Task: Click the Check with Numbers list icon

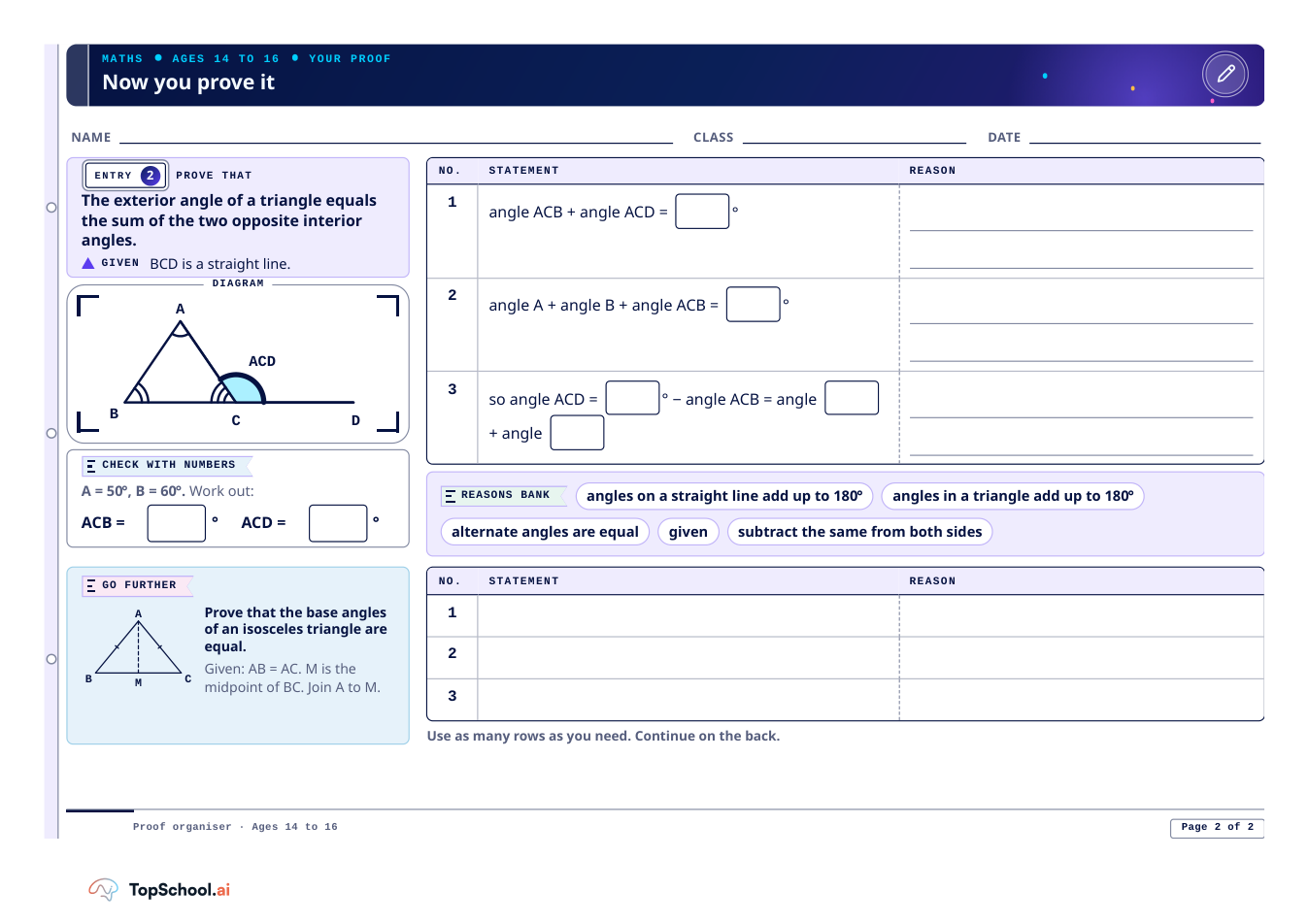Action: (x=90, y=465)
